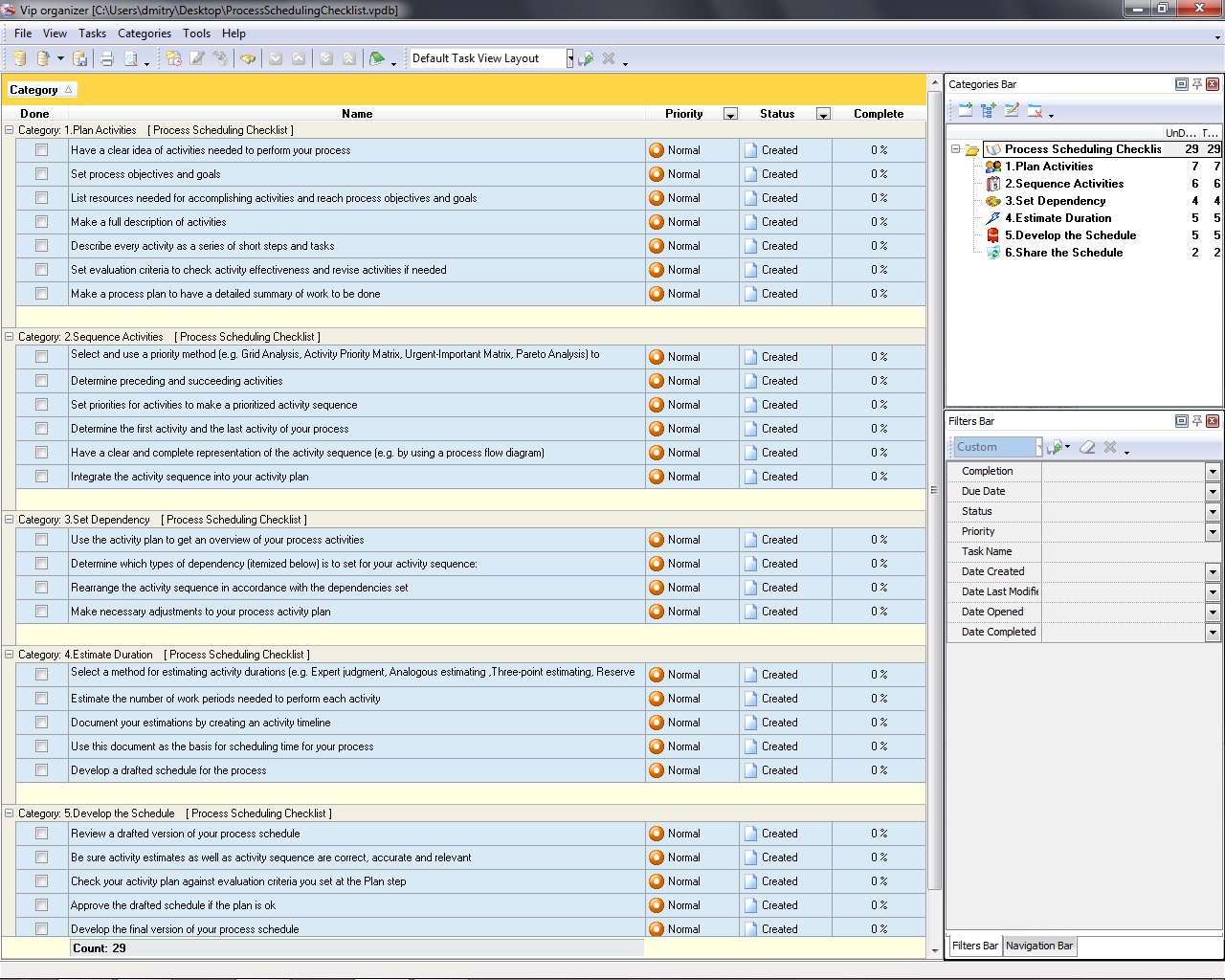Tick Done checkbox for 'Determine preceding and succeeding activities'
1225x980 pixels.
tap(41, 381)
